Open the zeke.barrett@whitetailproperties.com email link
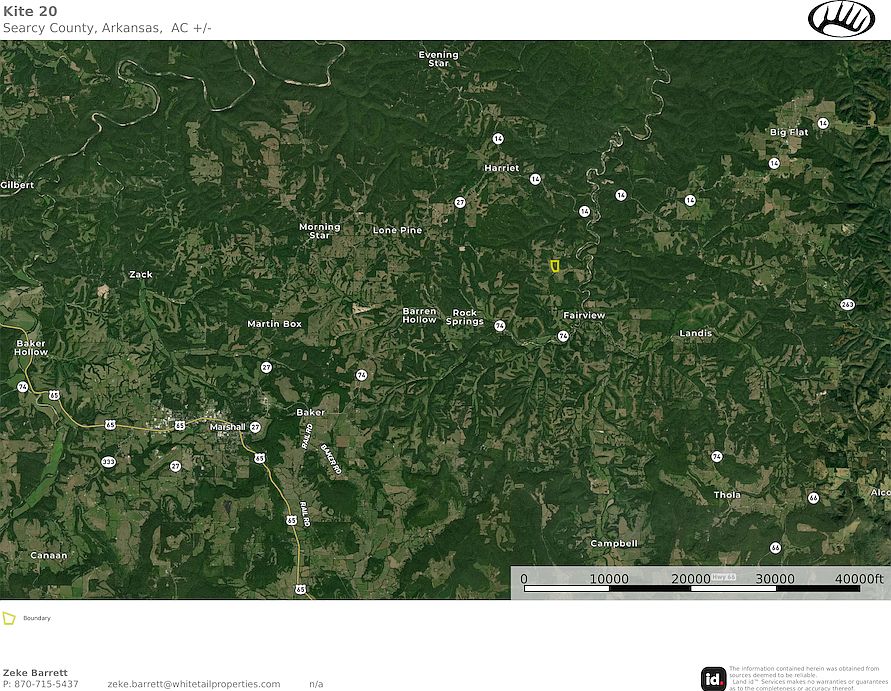The width and height of the screenshot is (891, 691). pos(194,684)
